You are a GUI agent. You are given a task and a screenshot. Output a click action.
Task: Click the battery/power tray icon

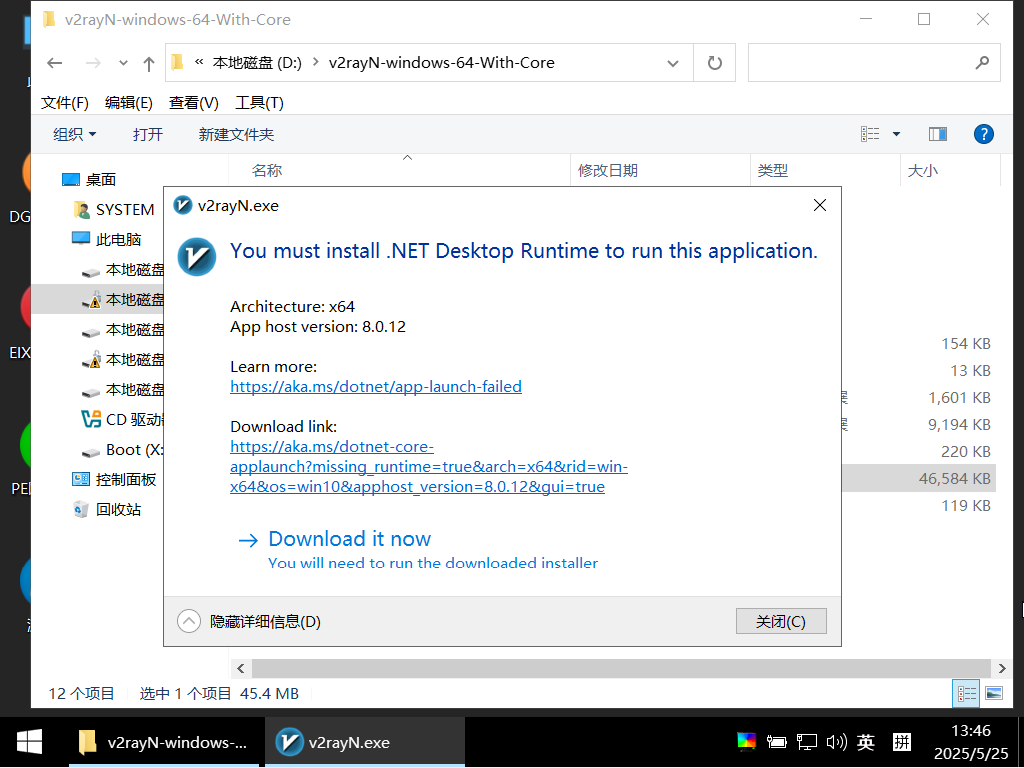coord(776,742)
